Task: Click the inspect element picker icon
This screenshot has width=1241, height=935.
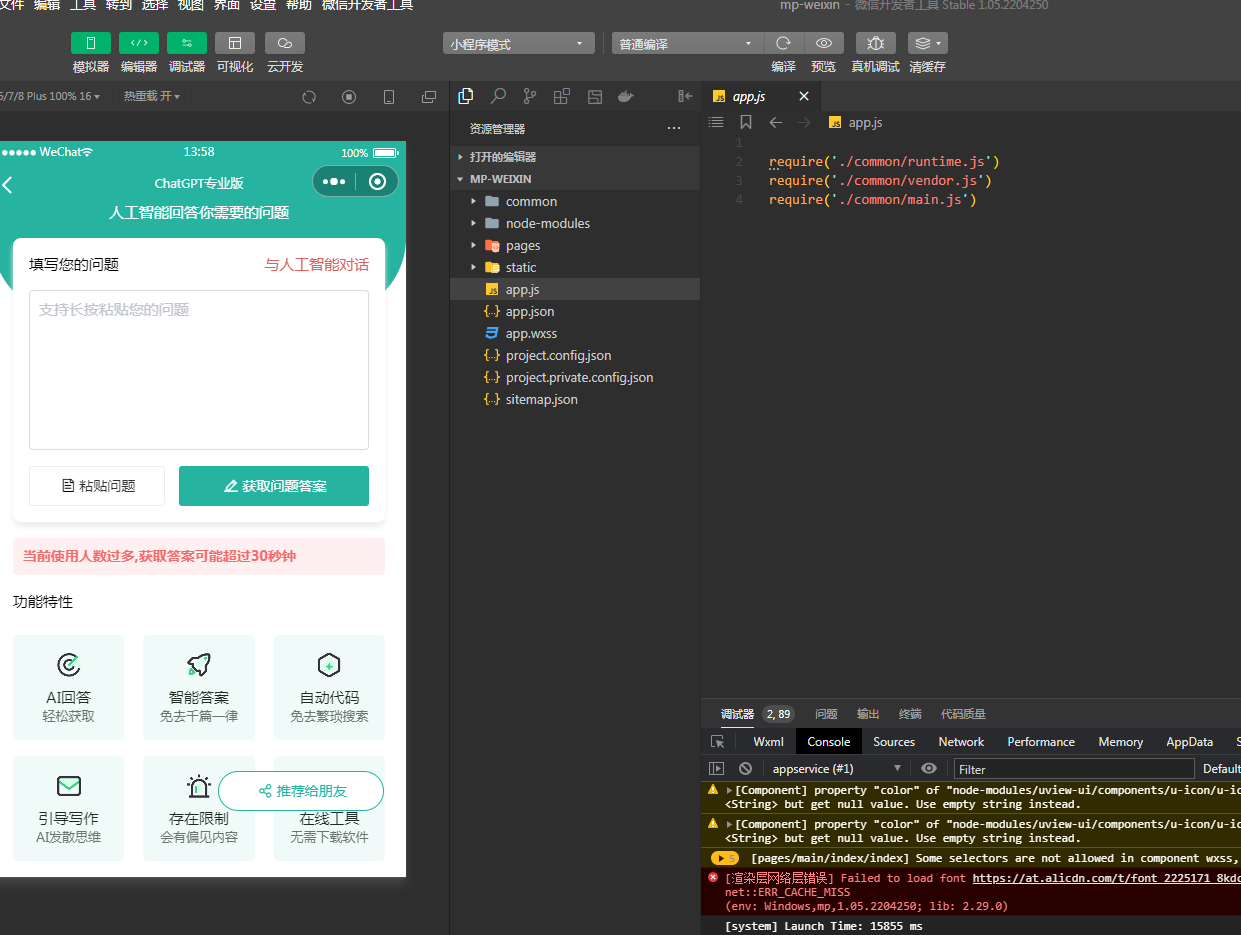Action: point(717,742)
